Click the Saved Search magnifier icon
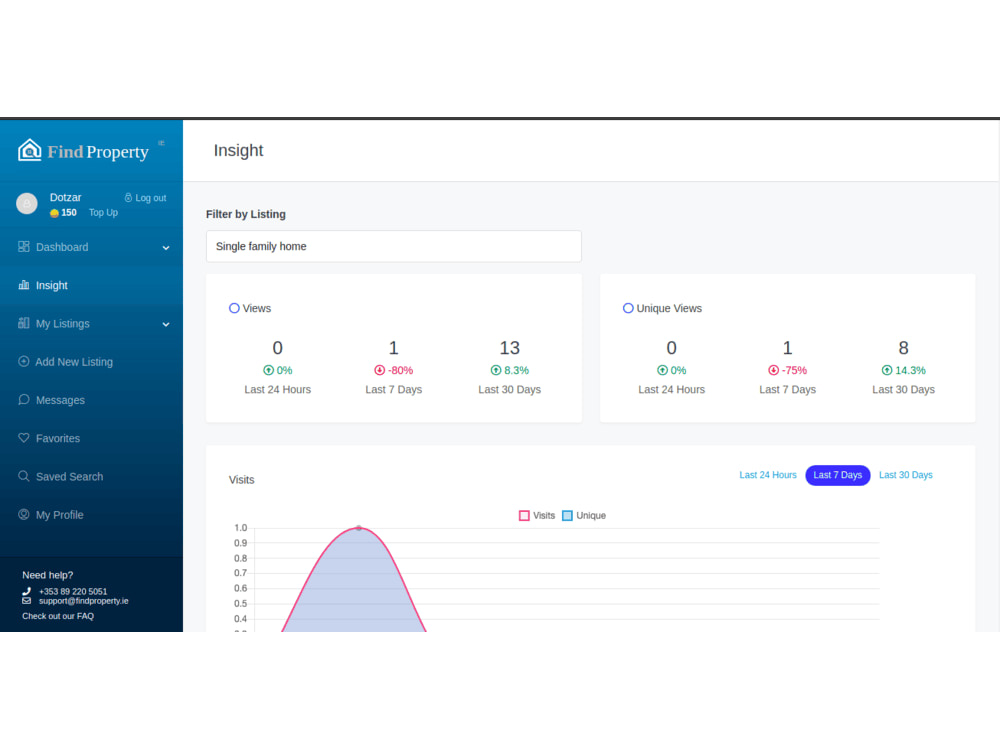 [x=24, y=476]
